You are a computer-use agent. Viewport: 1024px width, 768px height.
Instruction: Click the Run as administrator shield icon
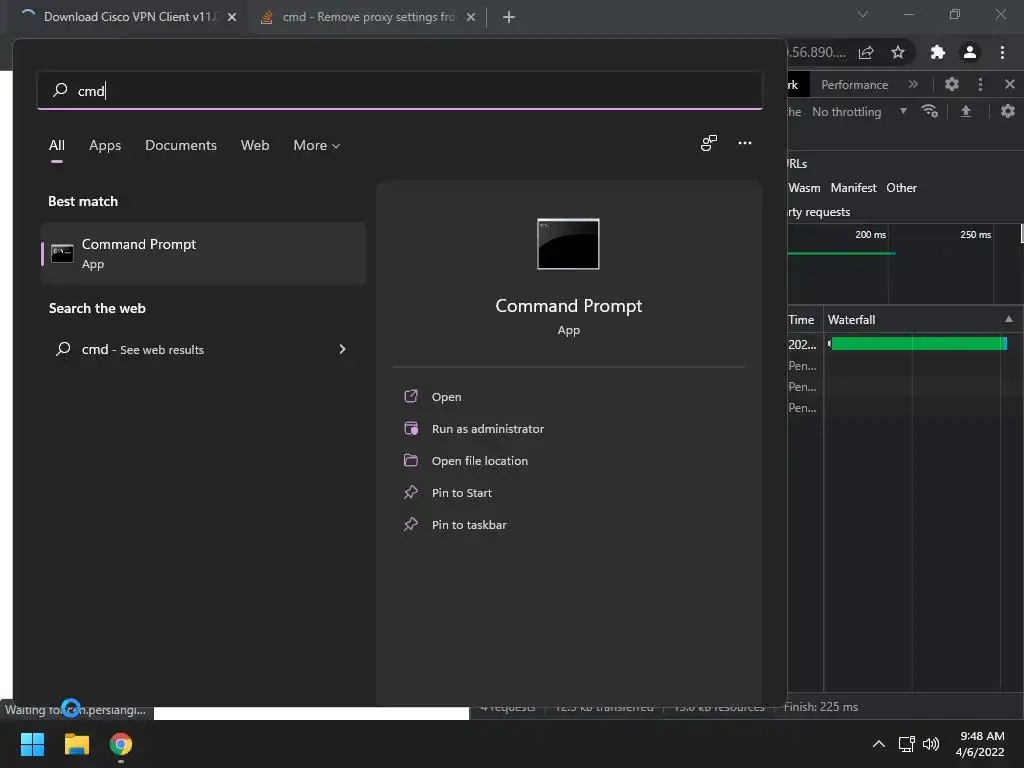click(411, 428)
